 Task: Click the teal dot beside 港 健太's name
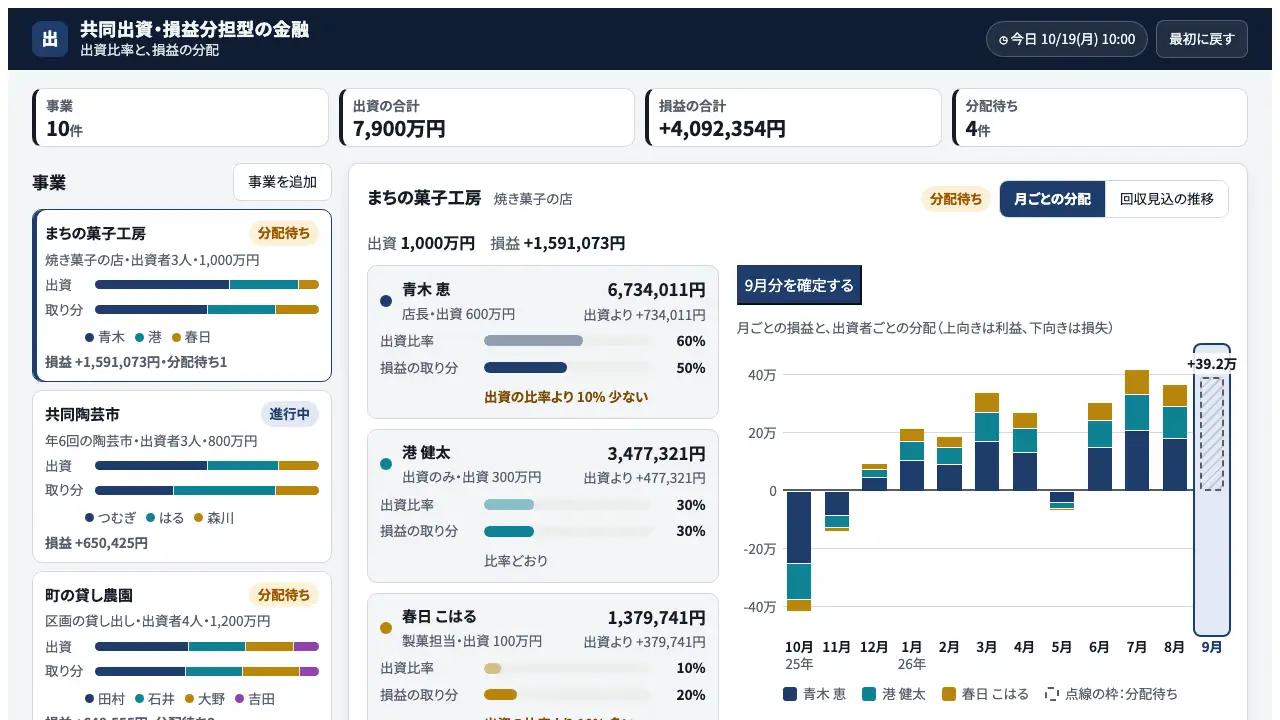(386, 464)
